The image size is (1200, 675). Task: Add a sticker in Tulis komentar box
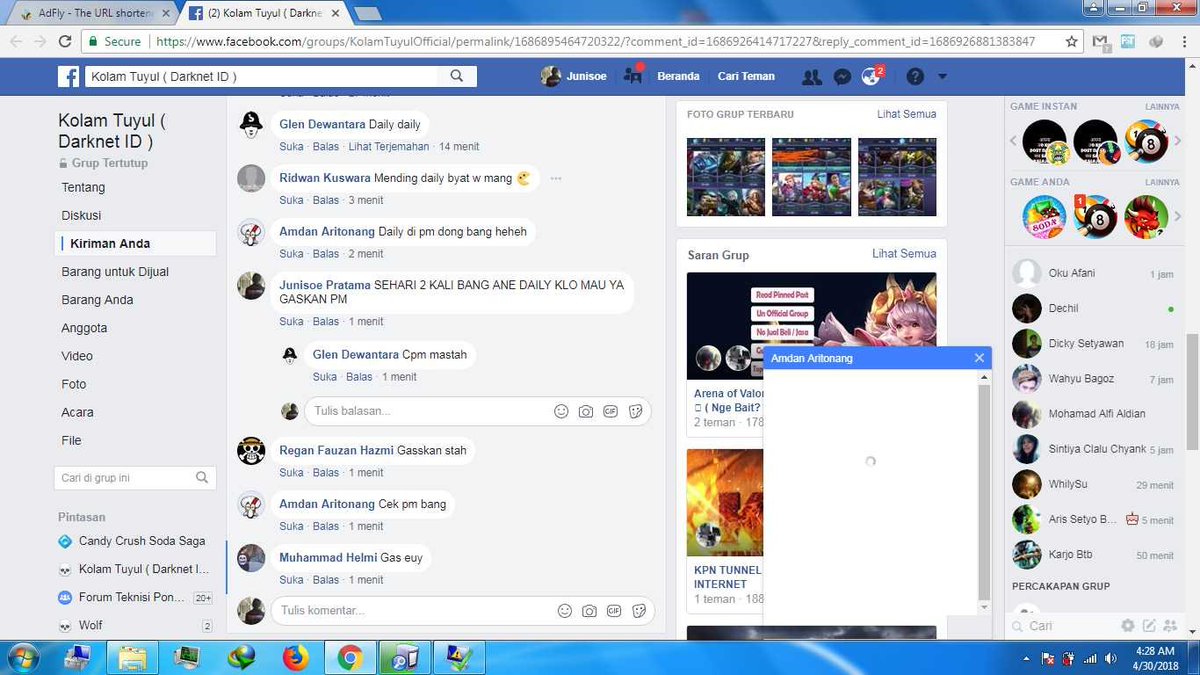click(639, 610)
